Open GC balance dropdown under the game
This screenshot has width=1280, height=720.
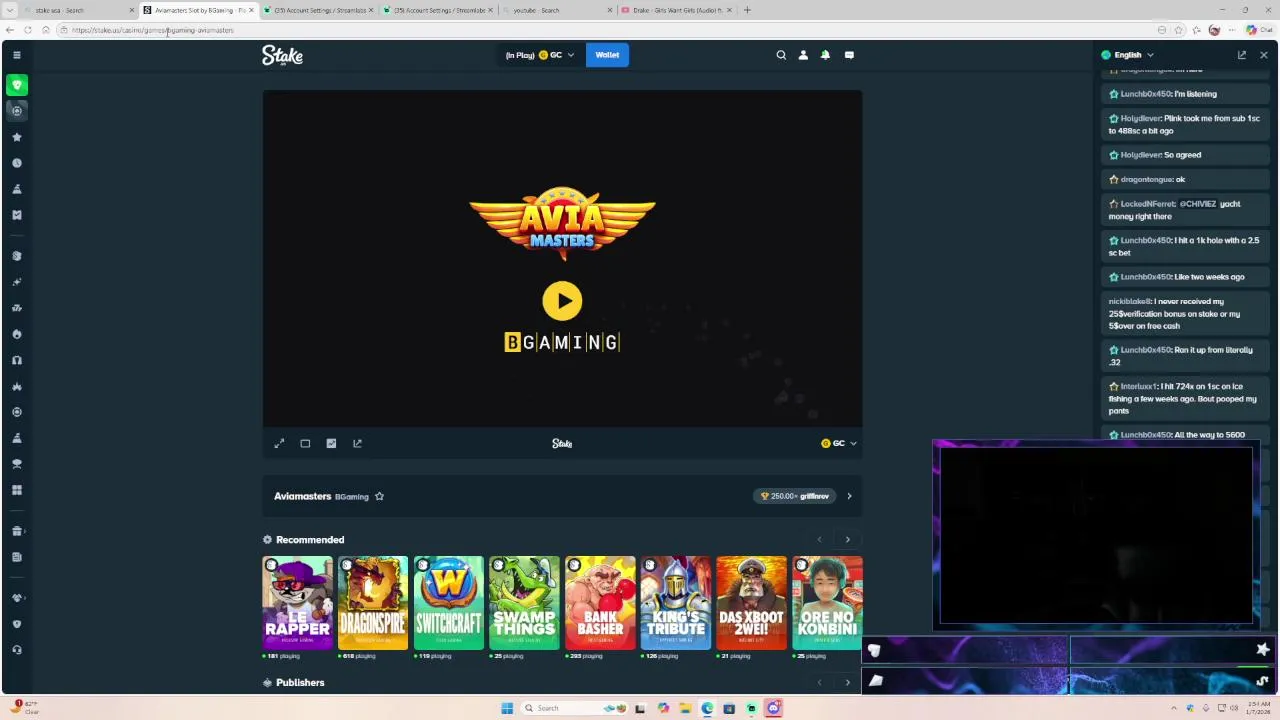pos(839,443)
